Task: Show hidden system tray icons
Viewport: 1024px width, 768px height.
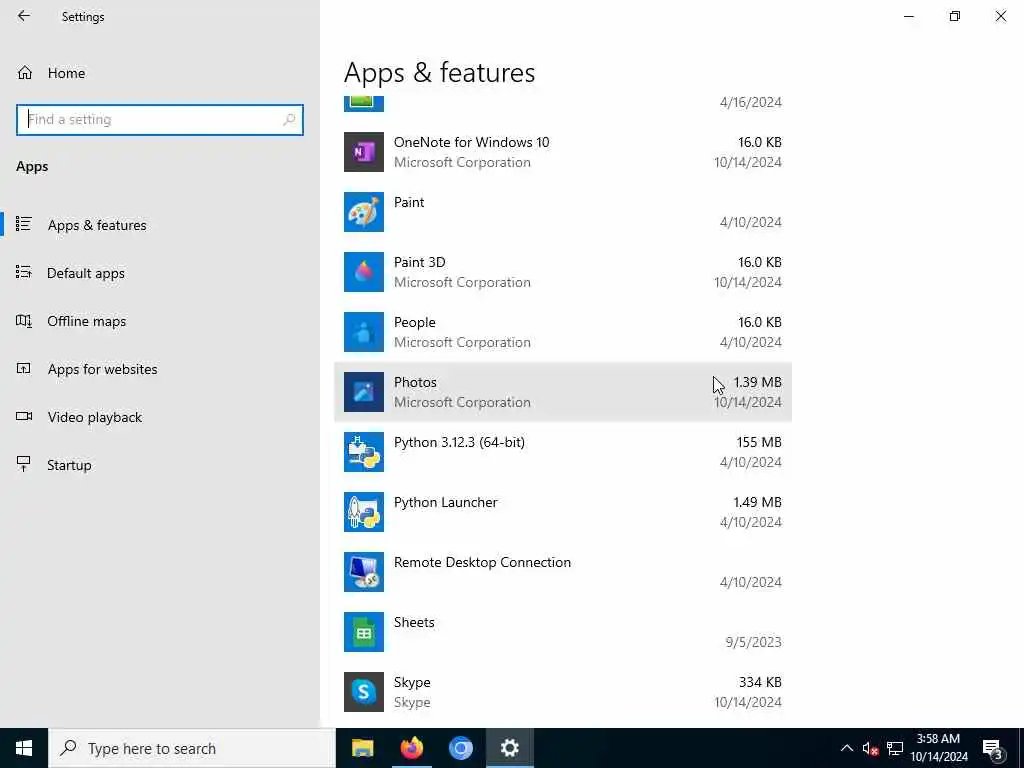Action: 846,748
